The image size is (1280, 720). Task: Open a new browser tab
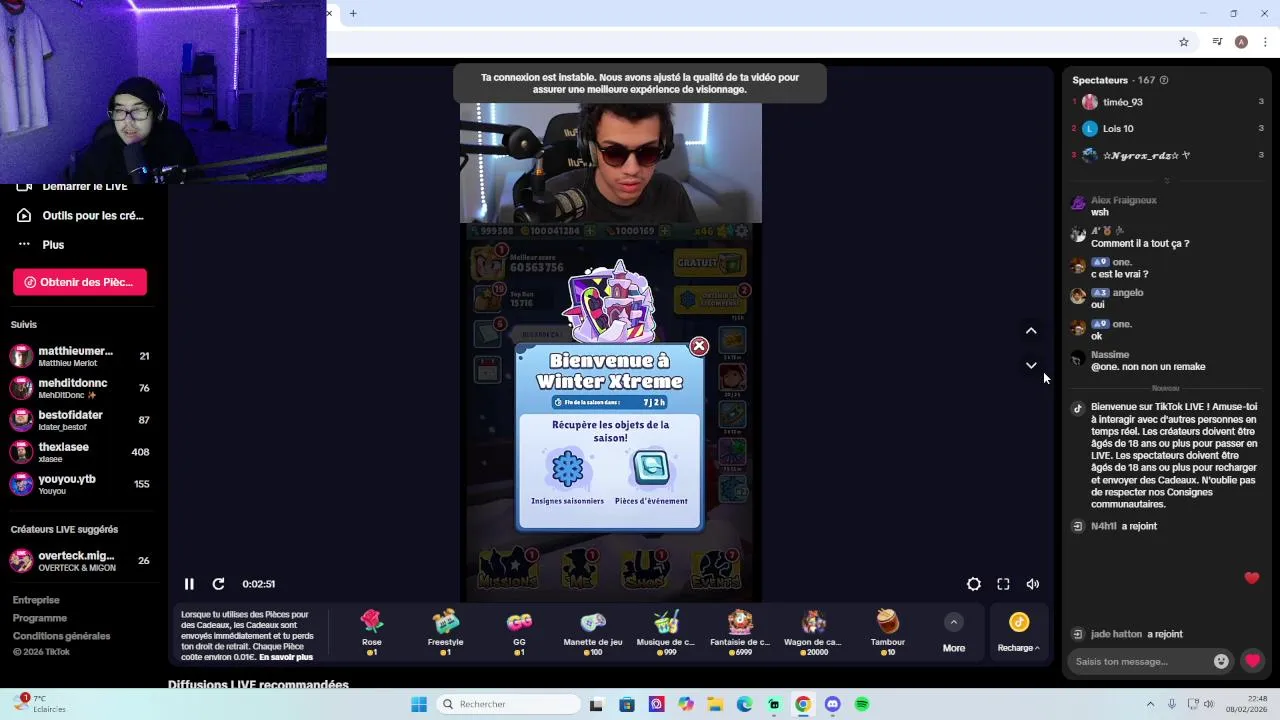[x=353, y=13]
